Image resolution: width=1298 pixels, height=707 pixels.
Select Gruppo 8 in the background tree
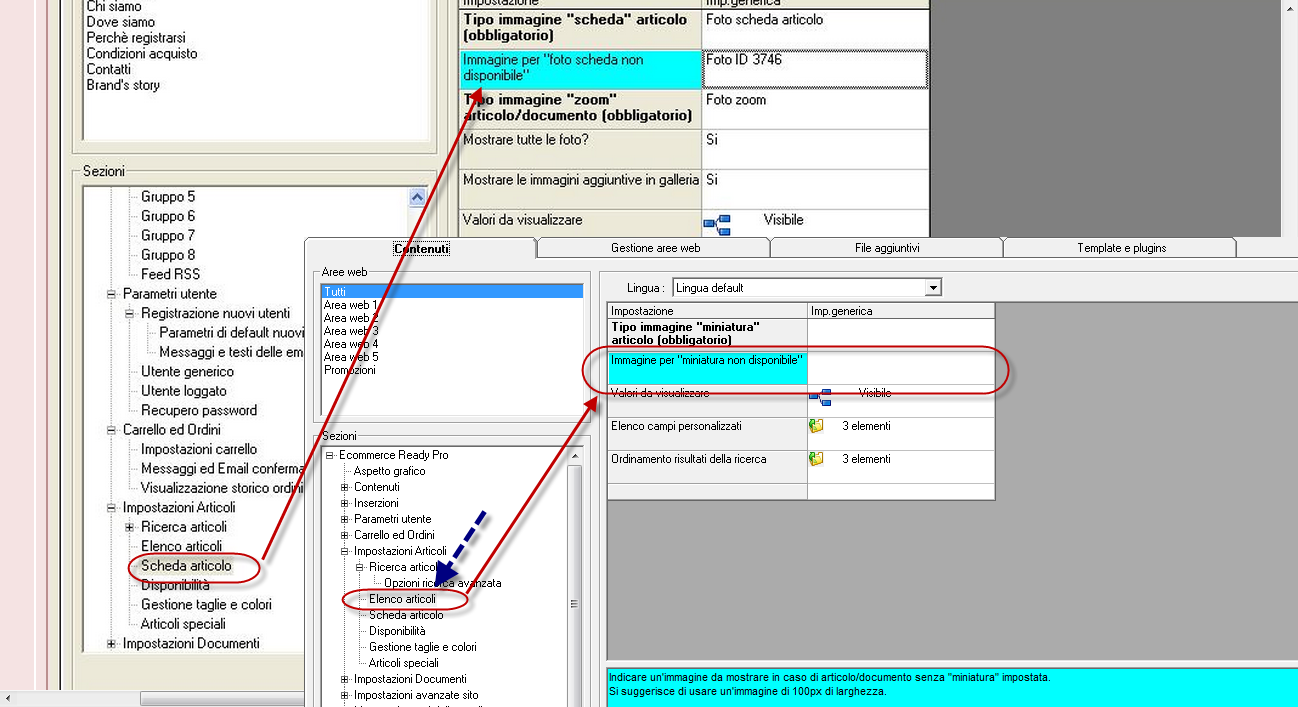click(x=168, y=255)
